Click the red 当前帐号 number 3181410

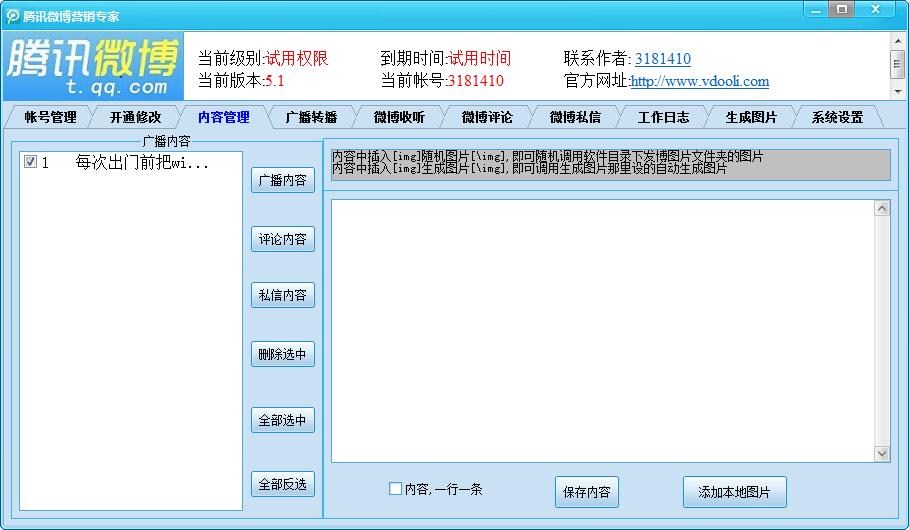pyautogui.click(x=475, y=81)
